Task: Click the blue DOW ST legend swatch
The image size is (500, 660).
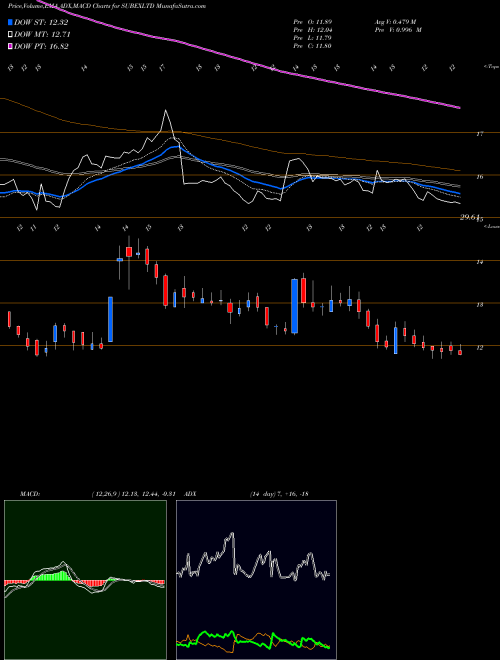Action: point(10,23)
